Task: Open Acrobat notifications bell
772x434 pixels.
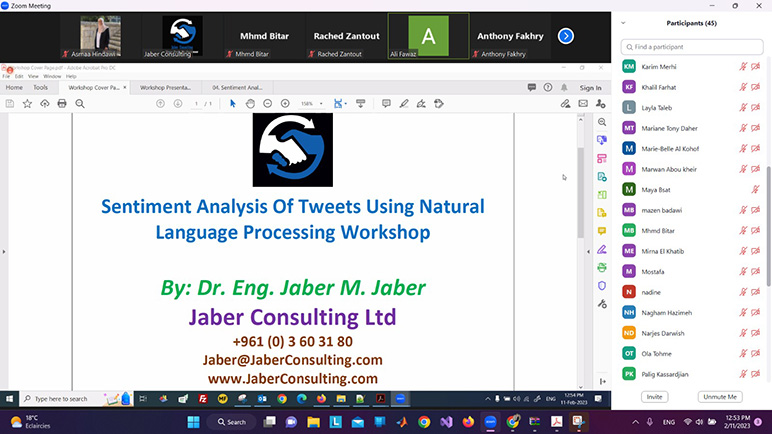Action: 564,87
